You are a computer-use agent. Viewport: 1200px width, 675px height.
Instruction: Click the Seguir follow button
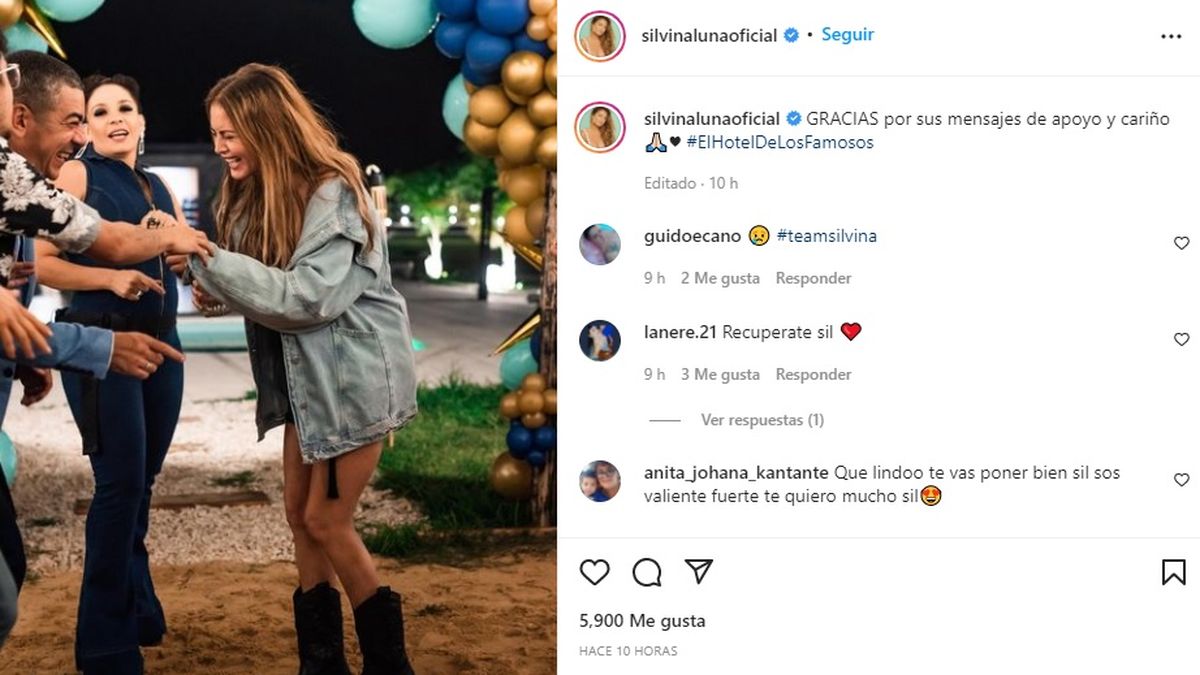pos(848,34)
